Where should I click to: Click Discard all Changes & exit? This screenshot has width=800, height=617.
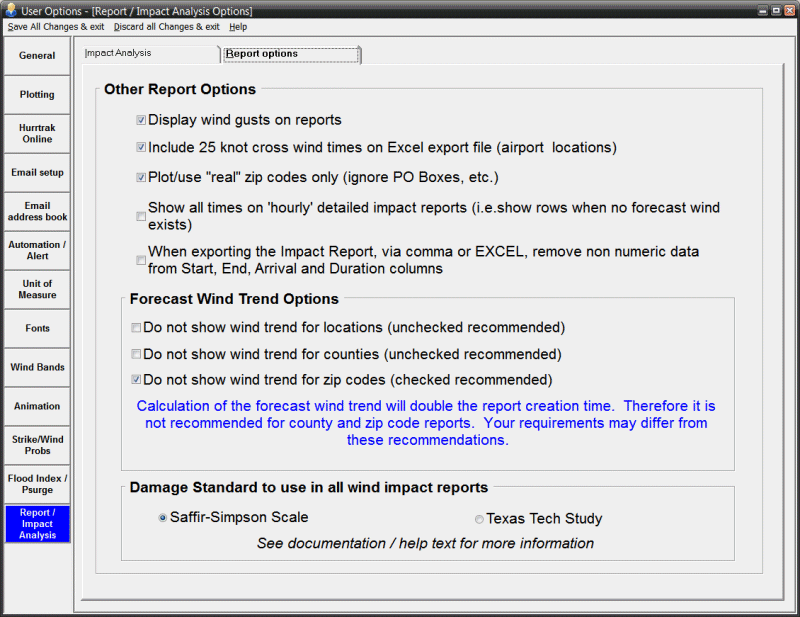click(x=166, y=27)
